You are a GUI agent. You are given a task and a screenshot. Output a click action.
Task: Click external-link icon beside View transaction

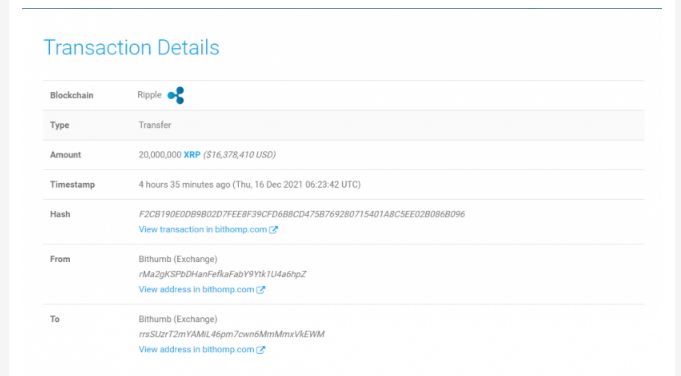coord(273,230)
